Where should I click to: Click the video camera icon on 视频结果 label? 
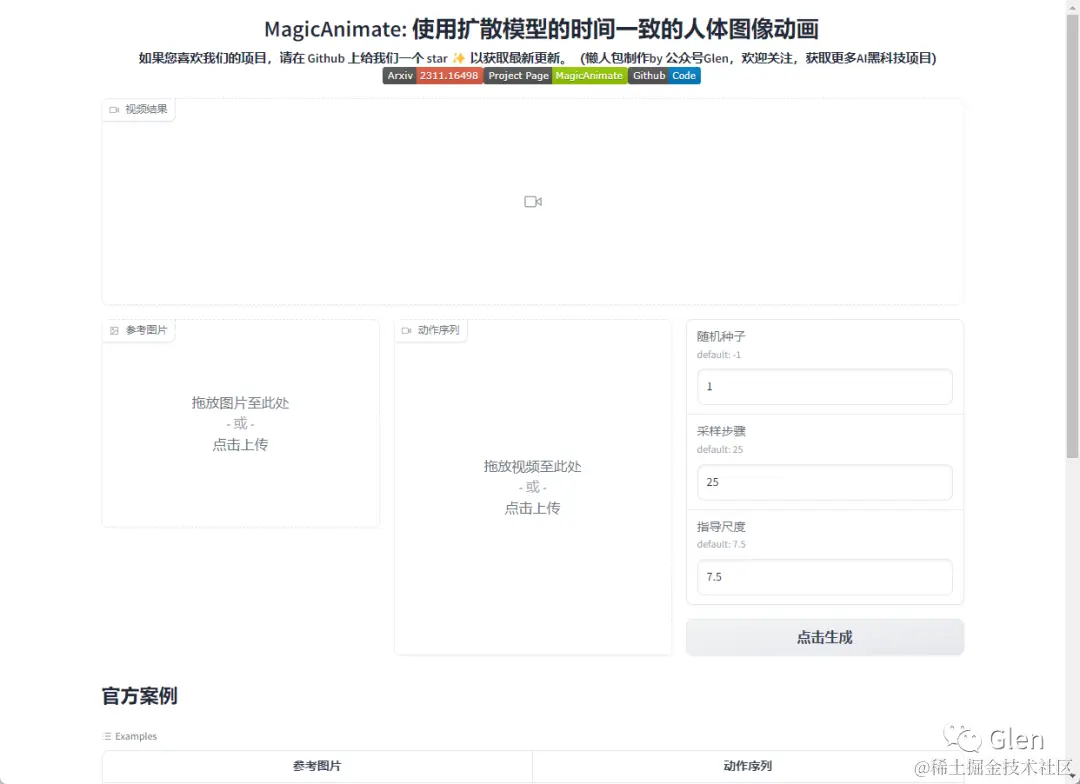pos(115,111)
